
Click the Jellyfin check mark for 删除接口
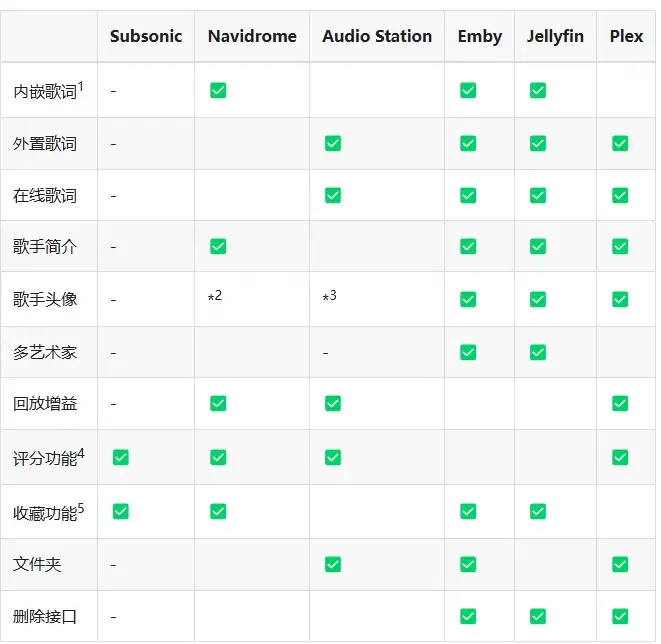pyautogui.click(x=538, y=617)
